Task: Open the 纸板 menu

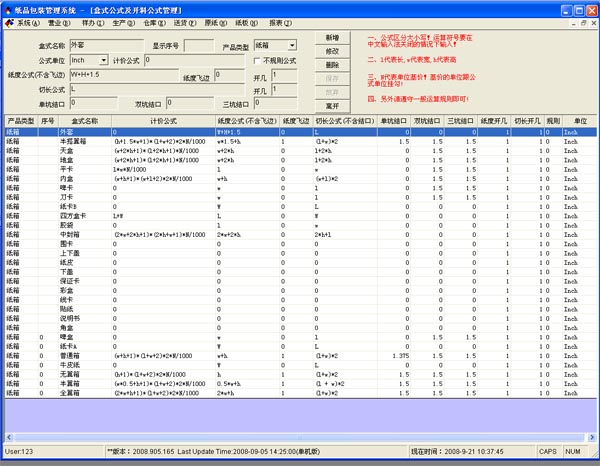Action: [x=247, y=23]
